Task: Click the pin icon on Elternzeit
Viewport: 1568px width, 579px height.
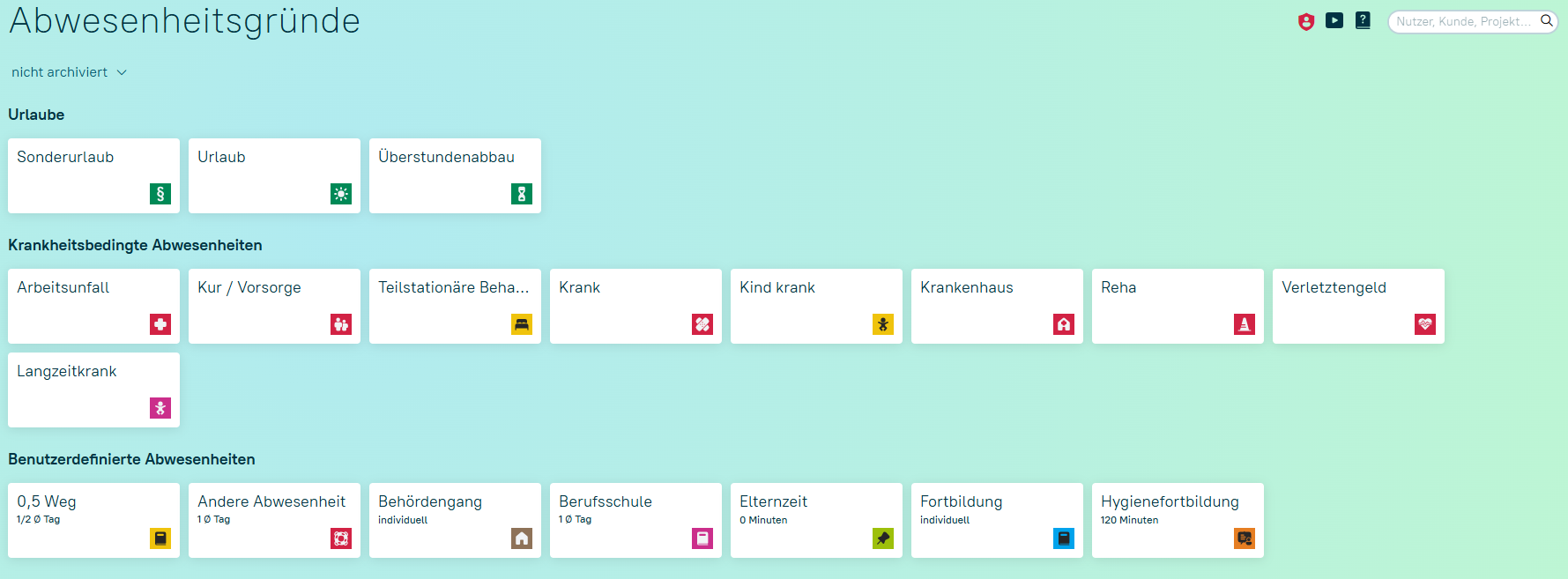Action: [883, 538]
